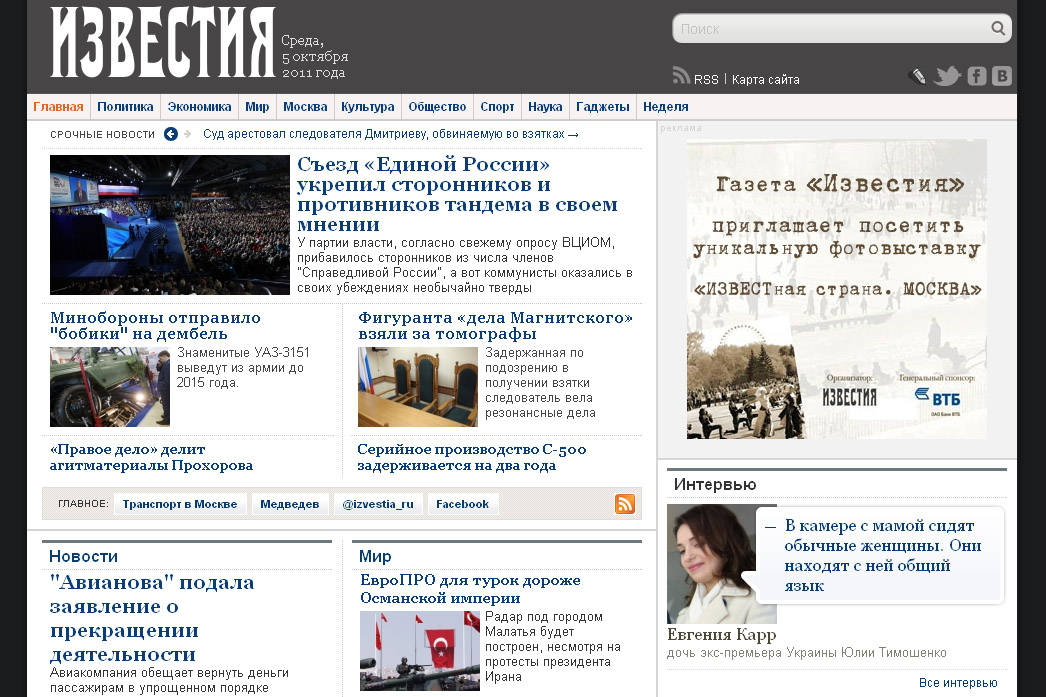The height and width of the screenshot is (697, 1046).
Task: Open the Москва section
Action: pyautogui.click(x=305, y=107)
